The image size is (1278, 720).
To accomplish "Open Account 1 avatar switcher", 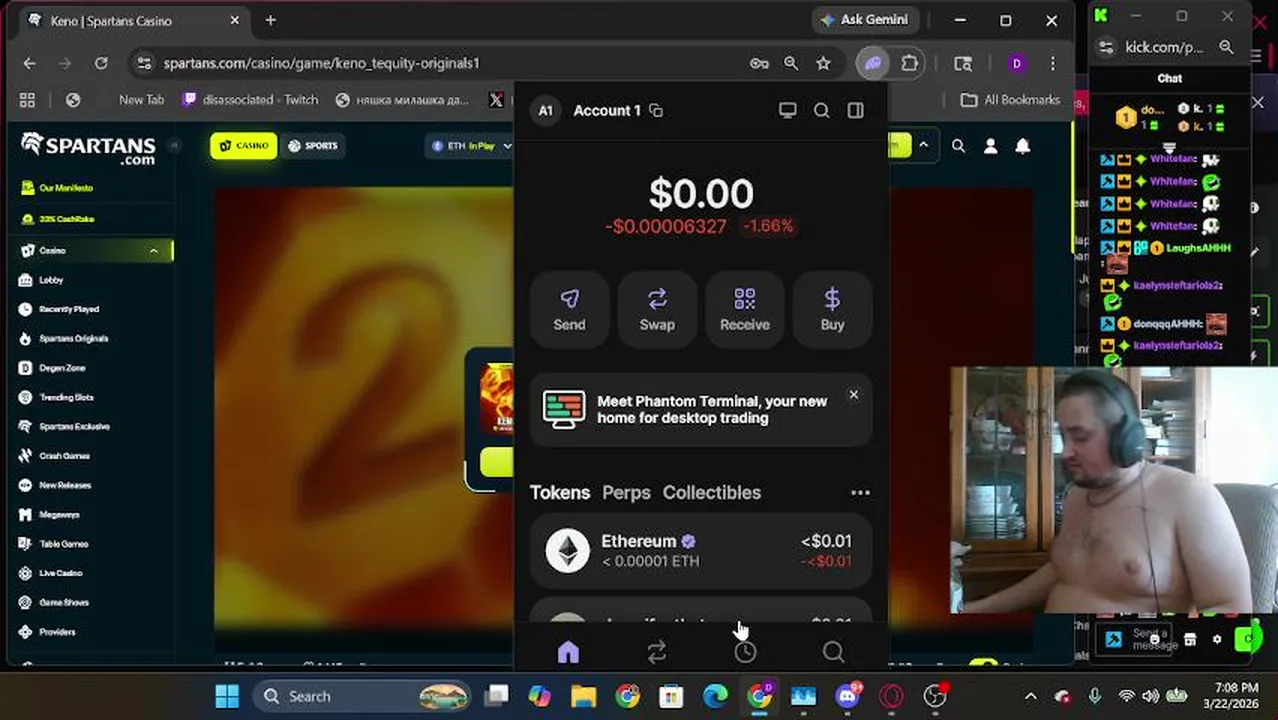I will click(546, 111).
